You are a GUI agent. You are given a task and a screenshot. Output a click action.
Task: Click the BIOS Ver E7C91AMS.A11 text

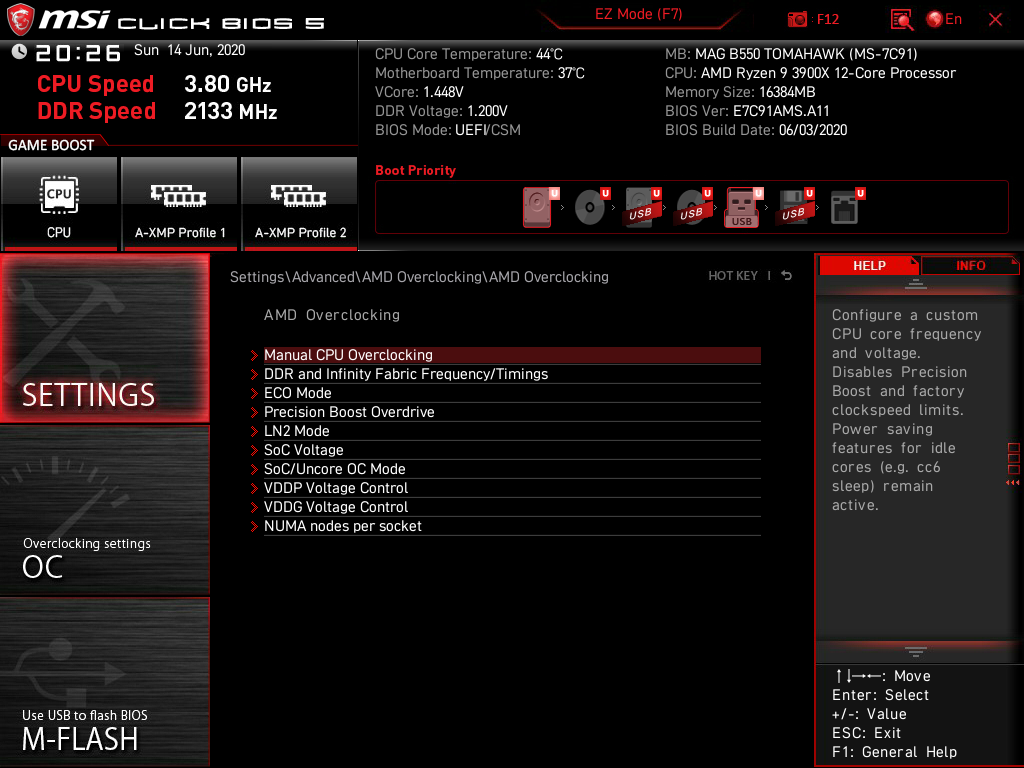pos(747,111)
